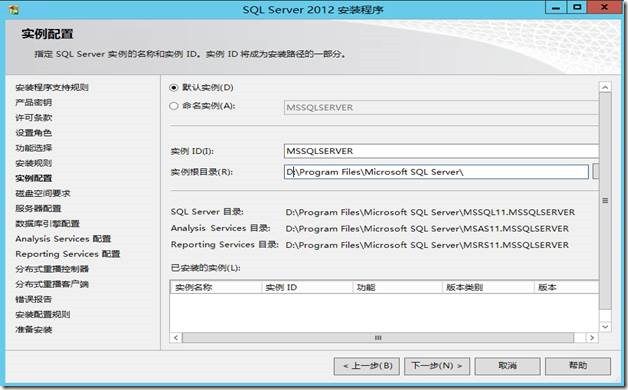Click vertical scrollbar up arrow
The width and height of the screenshot is (628, 390).
[x=605, y=87]
